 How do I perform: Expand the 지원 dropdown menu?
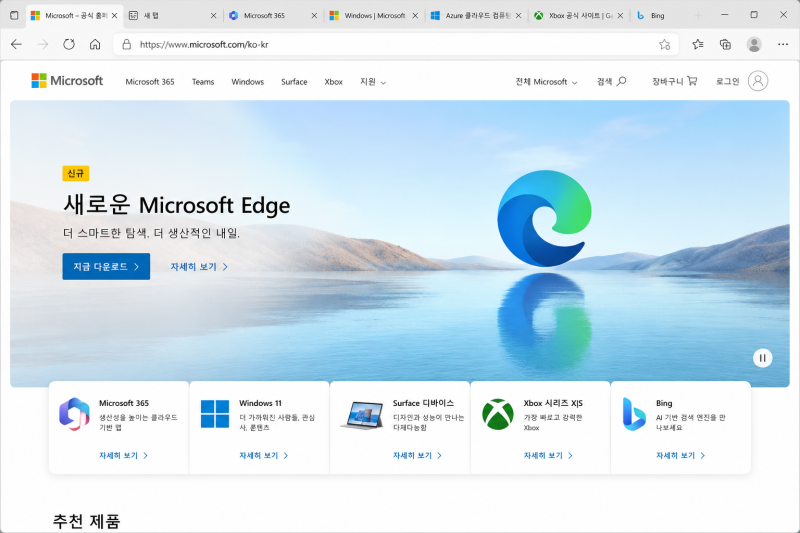pyautogui.click(x=373, y=82)
